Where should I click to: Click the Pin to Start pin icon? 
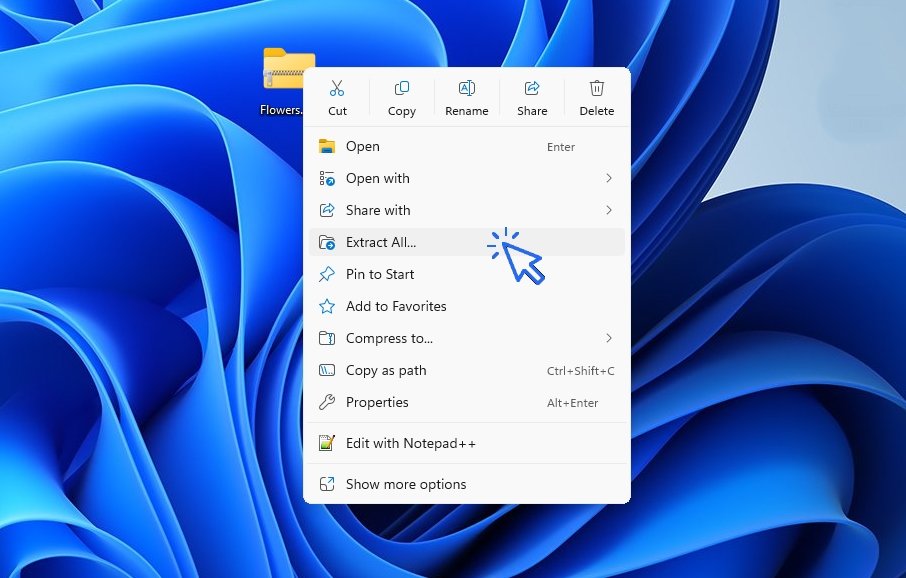(x=327, y=274)
